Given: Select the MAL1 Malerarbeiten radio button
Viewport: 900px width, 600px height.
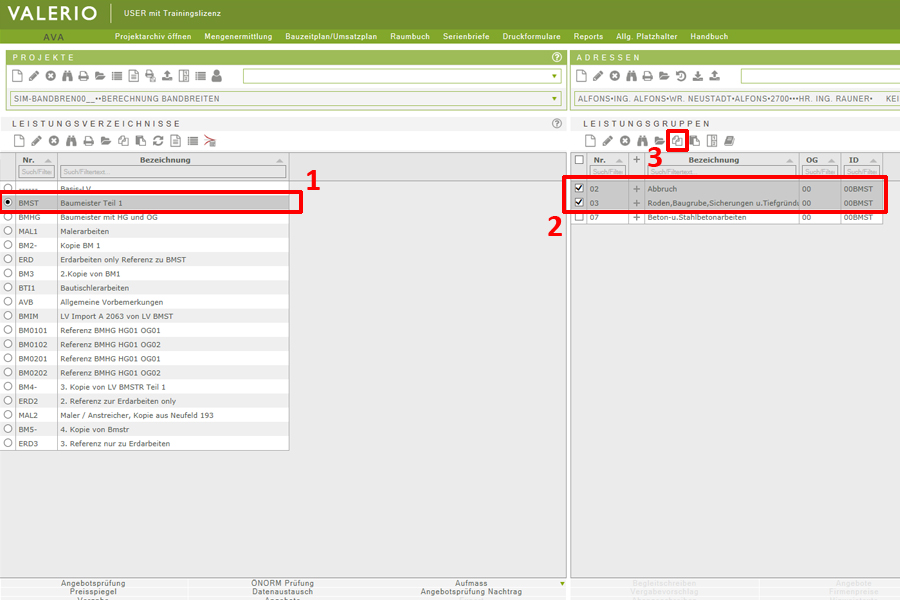Looking at the screenshot, I should [9, 230].
